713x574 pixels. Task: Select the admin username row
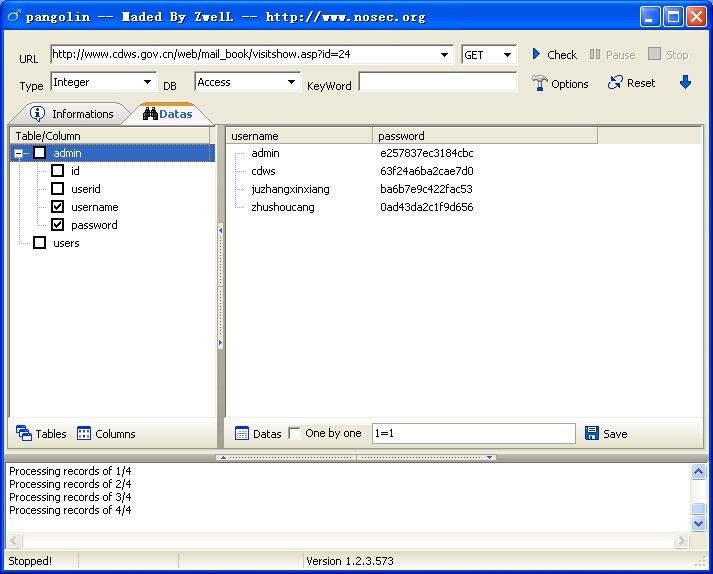266,153
